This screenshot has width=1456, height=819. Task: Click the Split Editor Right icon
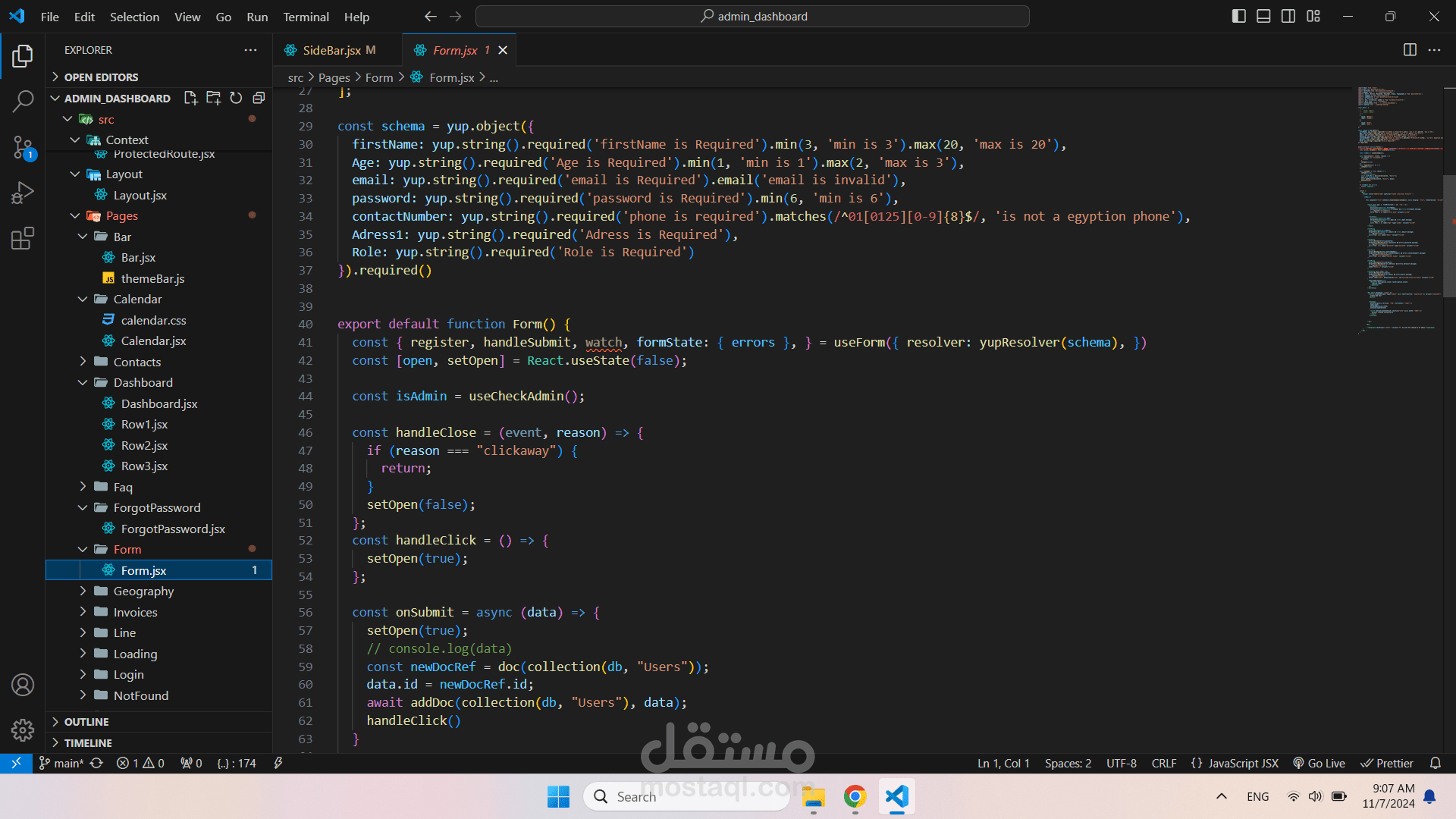[x=1410, y=50]
